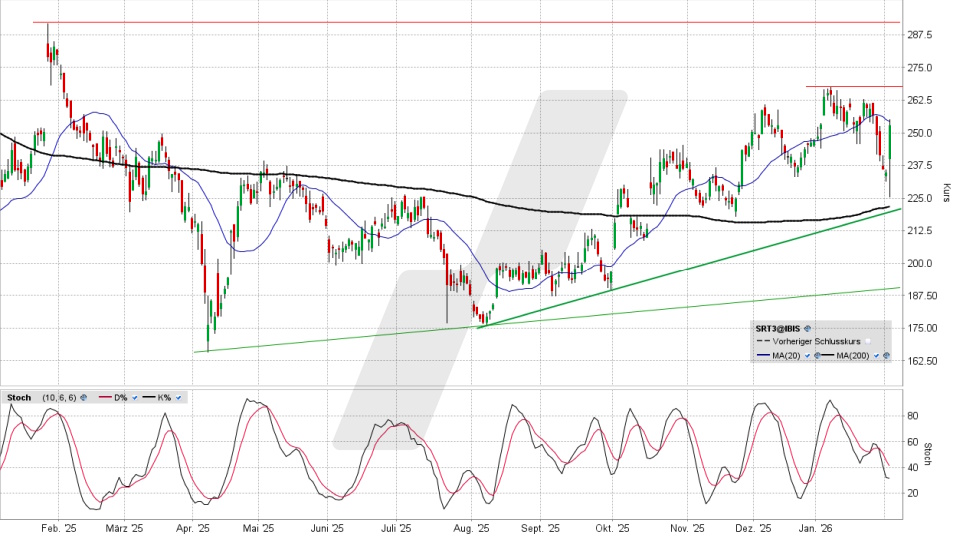
Task: Uncheck the MA(20) checkbox
Action: [807, 355]
